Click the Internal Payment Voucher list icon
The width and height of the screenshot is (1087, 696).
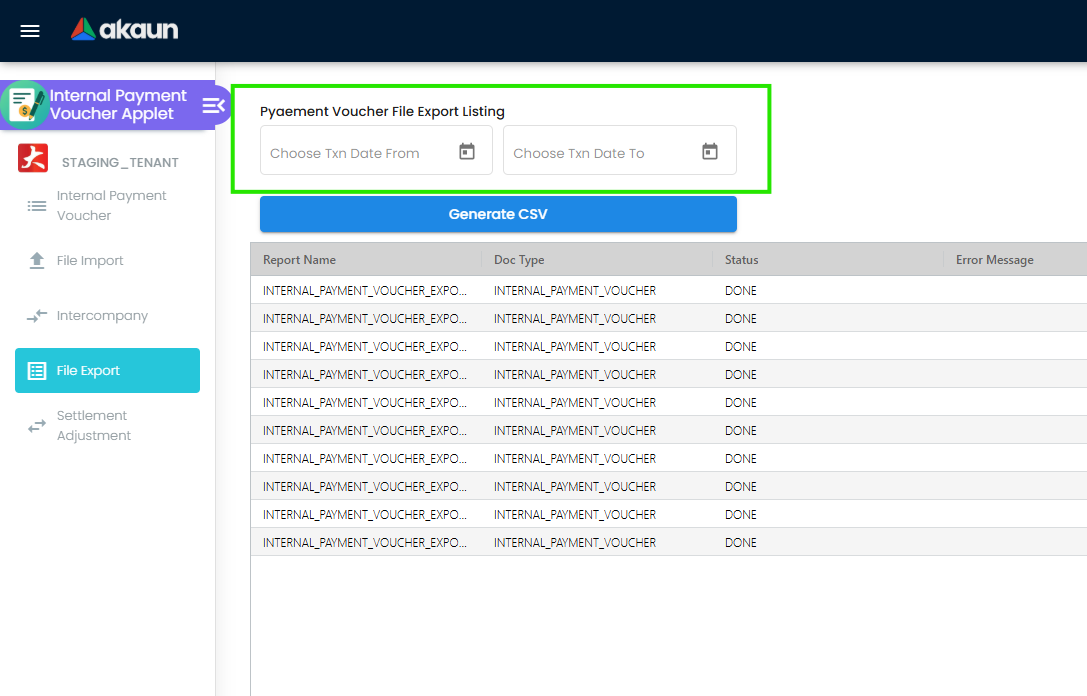pyautogui.click(x=36, y=205)
